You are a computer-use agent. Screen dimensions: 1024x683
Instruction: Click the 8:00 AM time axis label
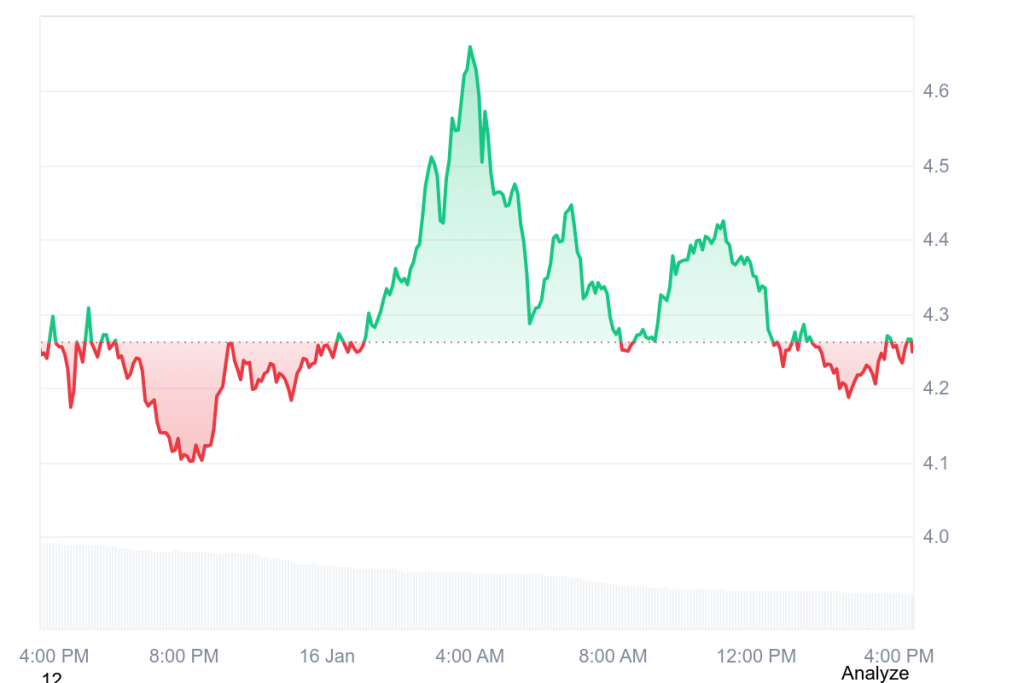pyautogui.click(x=613, y=656)
